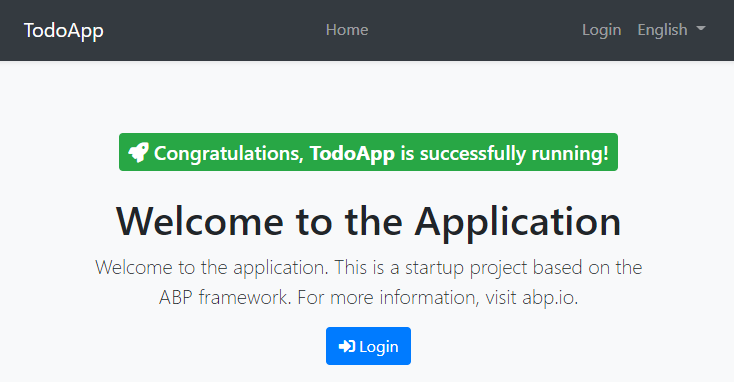The image size is (734, 382).
Task: Click the caret arrow next to English
Action: click(701, 29)
